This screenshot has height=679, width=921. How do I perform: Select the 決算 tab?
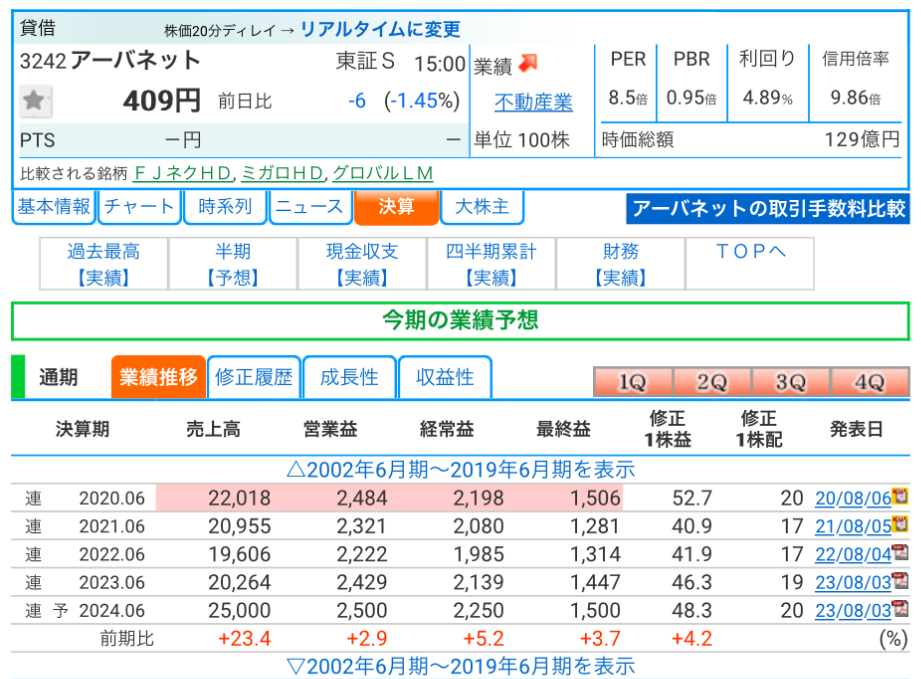click(x=396, y=207)
